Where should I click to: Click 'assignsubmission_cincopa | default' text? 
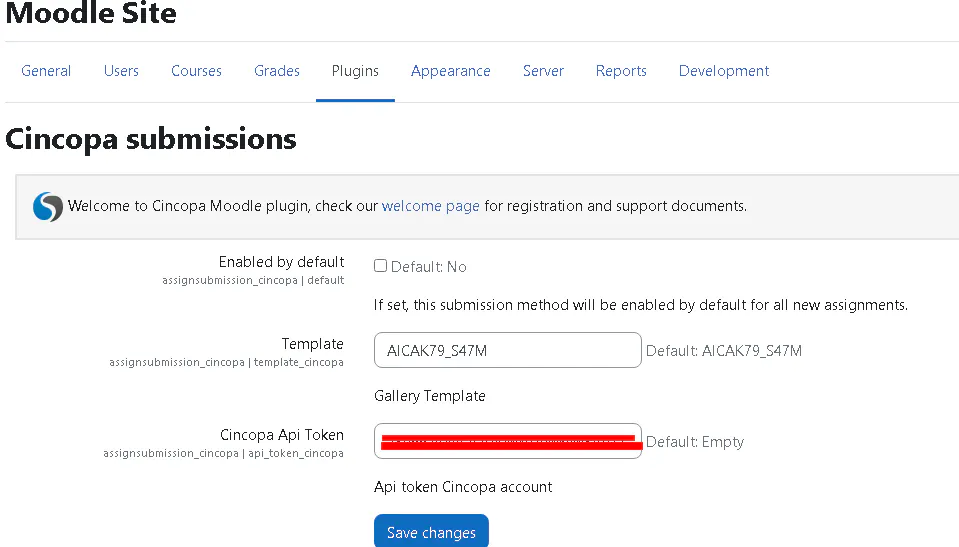click(x=253, y=280)
